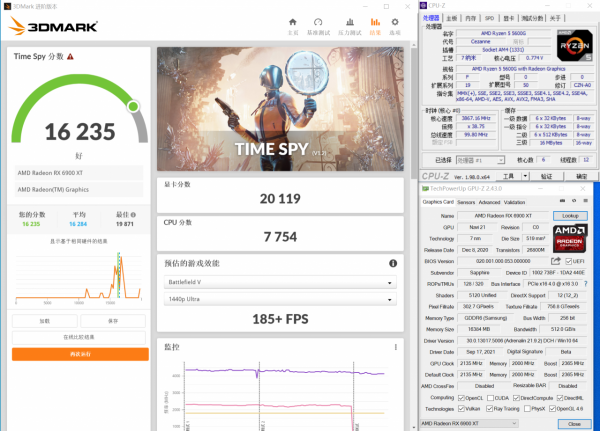Click the orange run-again button in 3DMark
The width and height of the screenshot is (600, 431).
click(x=80, y=354)
